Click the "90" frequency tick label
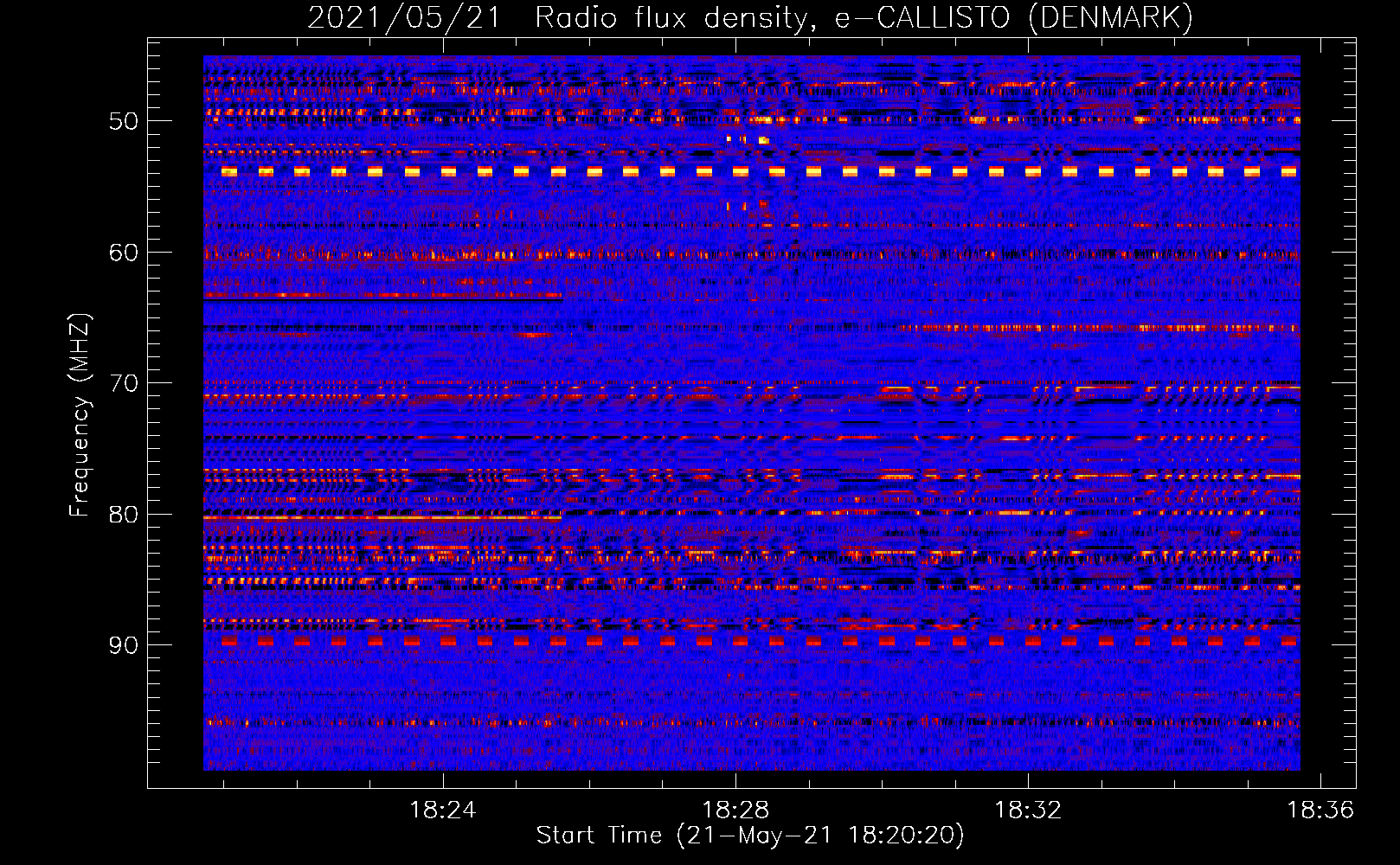 pos(124,645)
